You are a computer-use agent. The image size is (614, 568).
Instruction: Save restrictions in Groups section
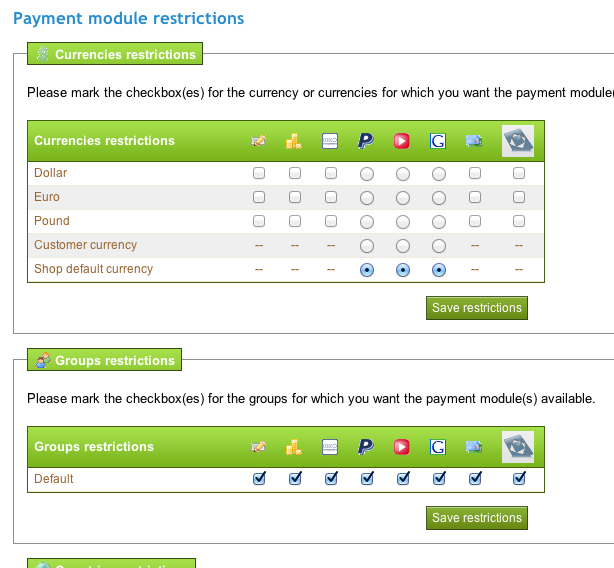(477, 518)
